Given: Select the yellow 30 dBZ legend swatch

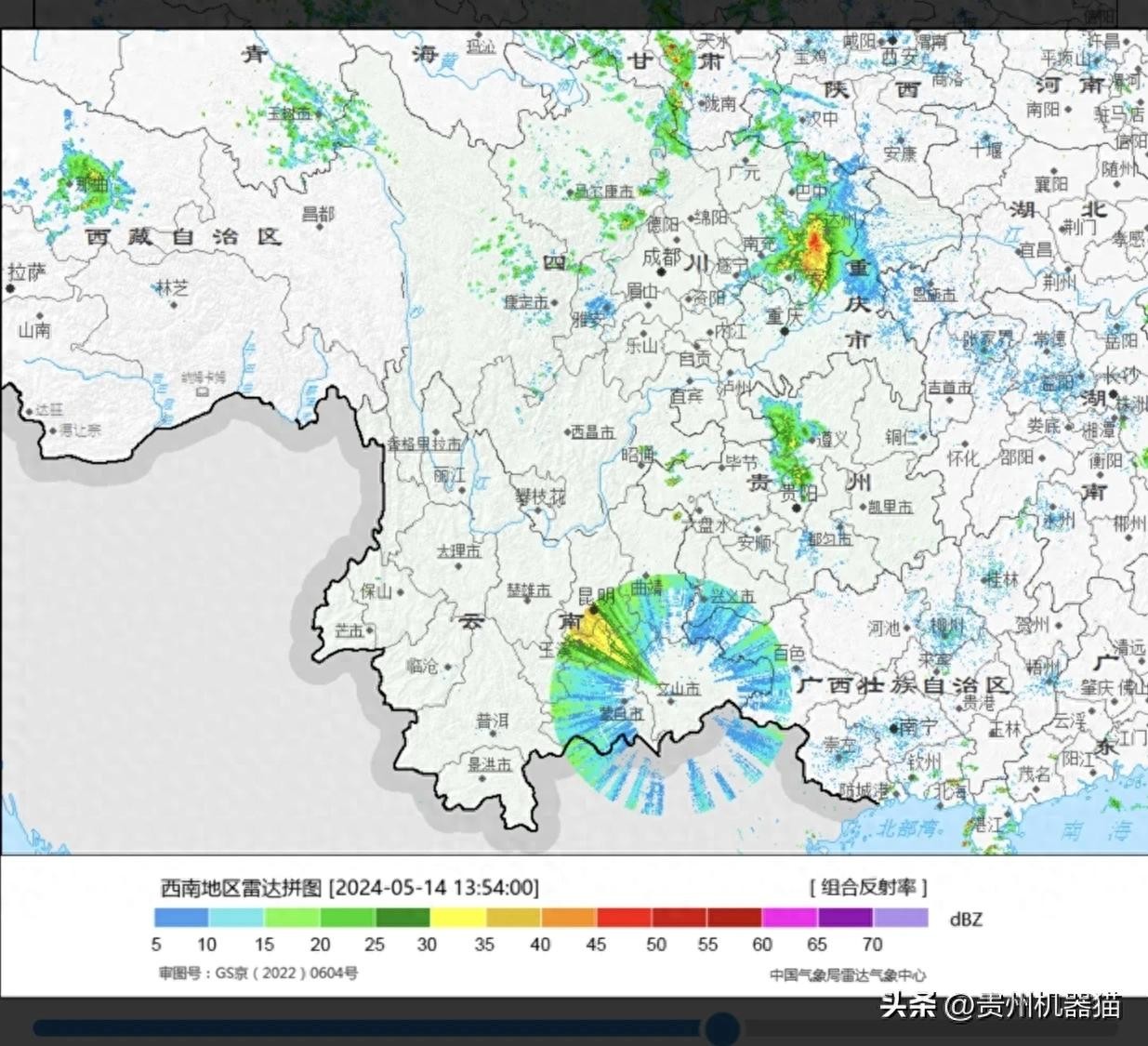Looking at the screenshot, I should pyautogui.click(x=457, y=918).
